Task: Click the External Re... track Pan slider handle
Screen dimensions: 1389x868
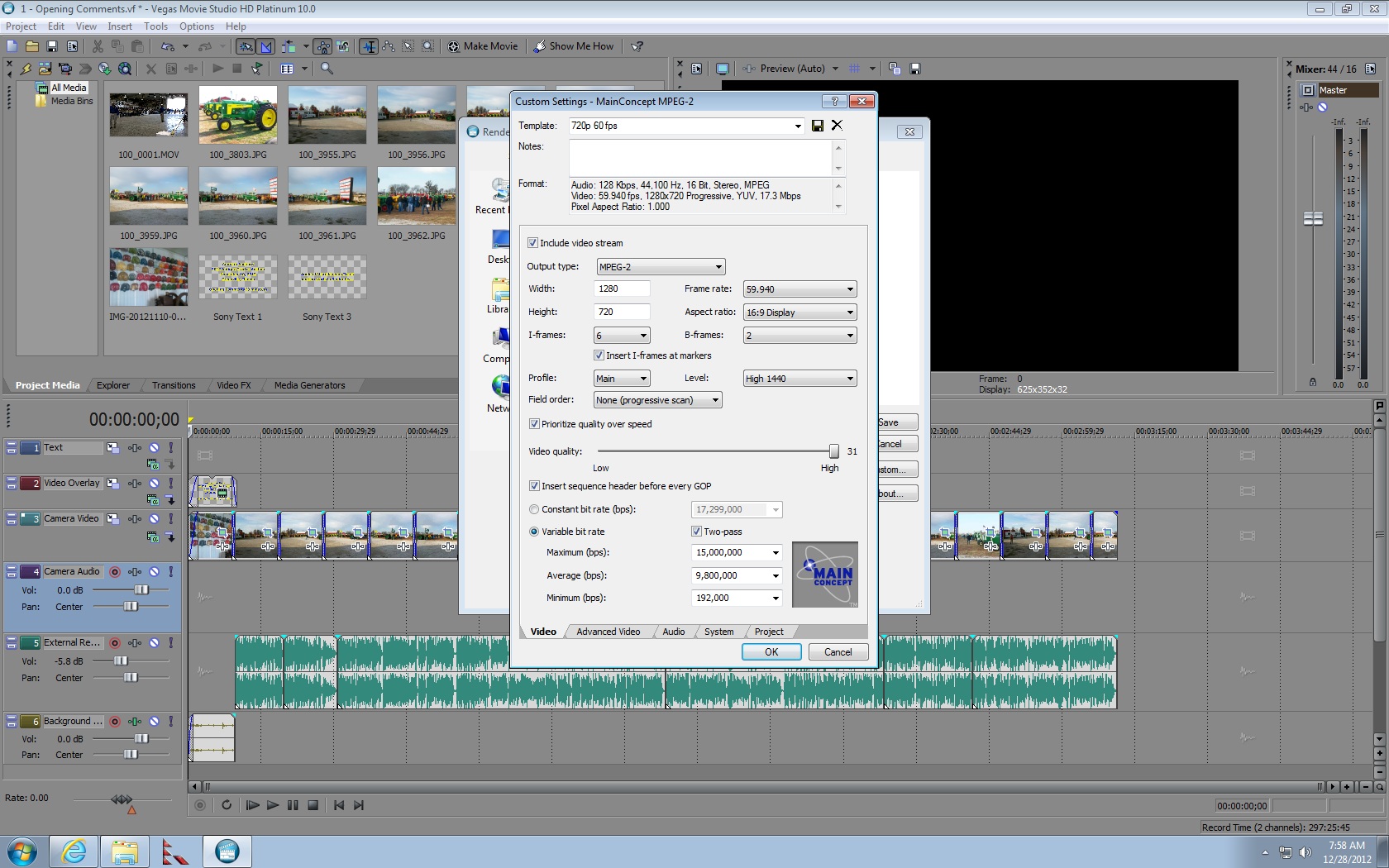Action: click(131, 678)
